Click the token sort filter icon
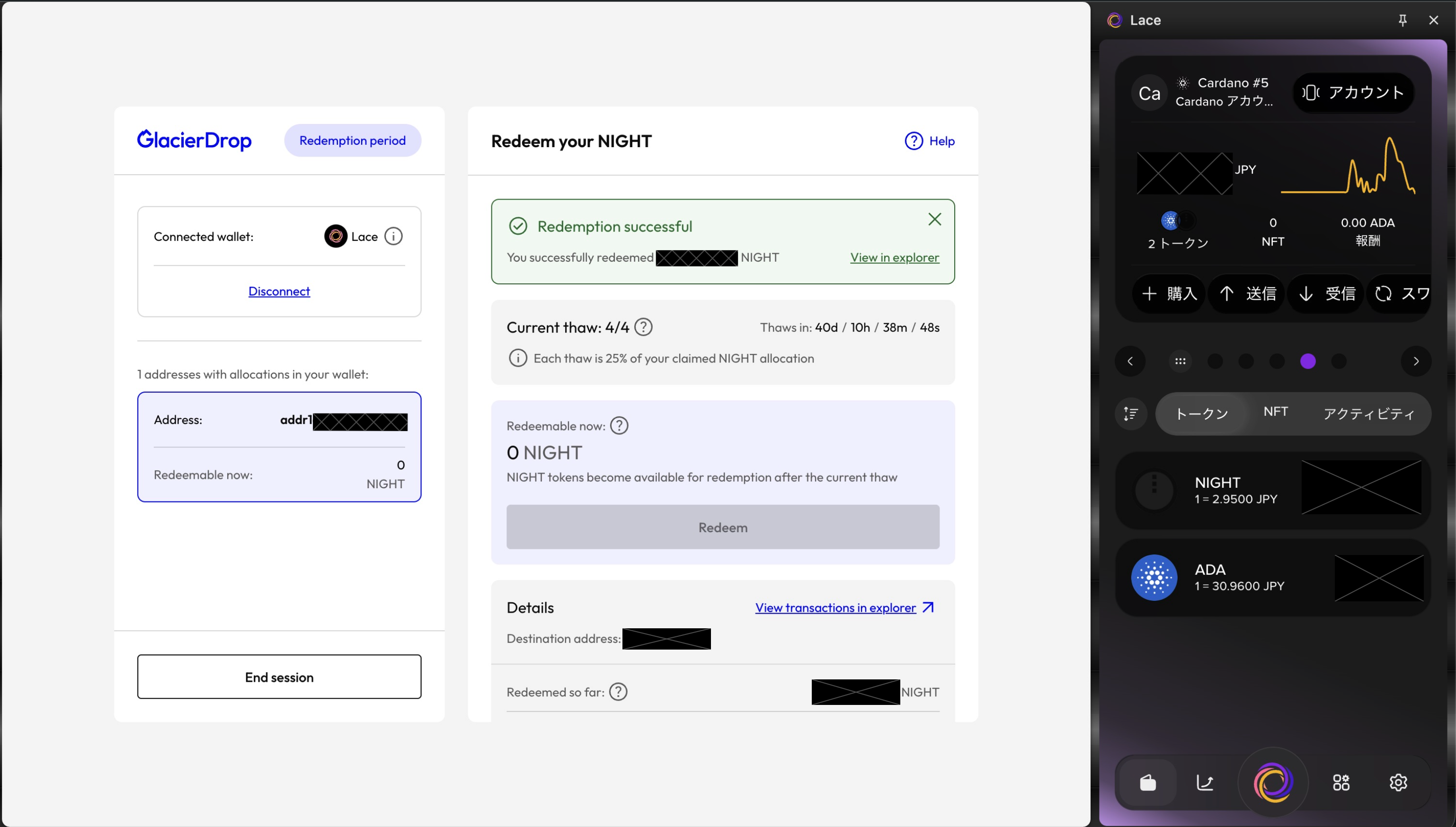 click(x=1131, y=413)
